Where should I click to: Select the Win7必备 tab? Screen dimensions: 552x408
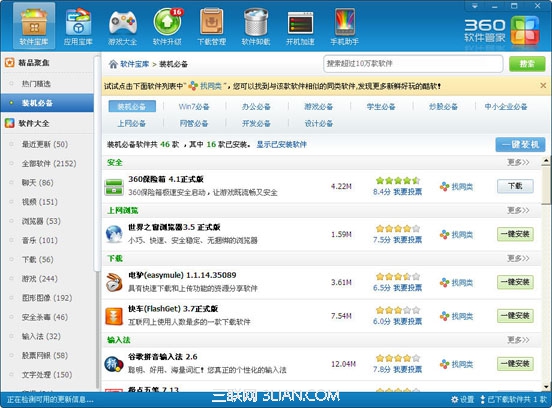pos(194,106)
